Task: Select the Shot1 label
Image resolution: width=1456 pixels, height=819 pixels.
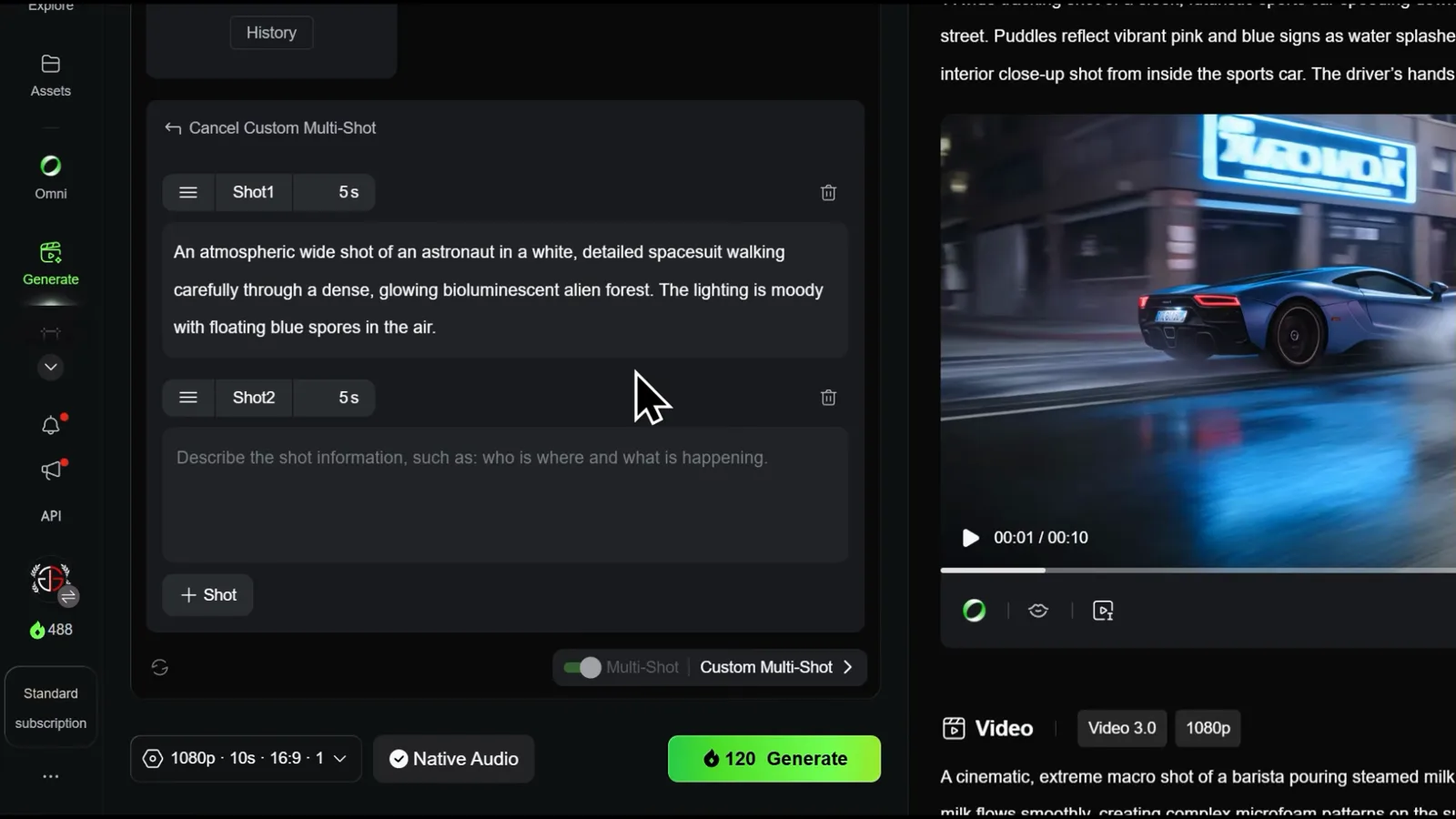Action: tap(253, 192)
